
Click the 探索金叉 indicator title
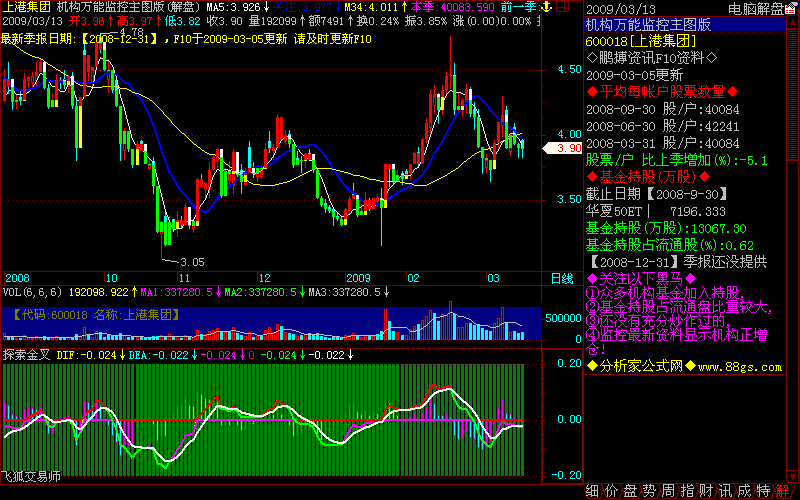[x=26, y=355]
